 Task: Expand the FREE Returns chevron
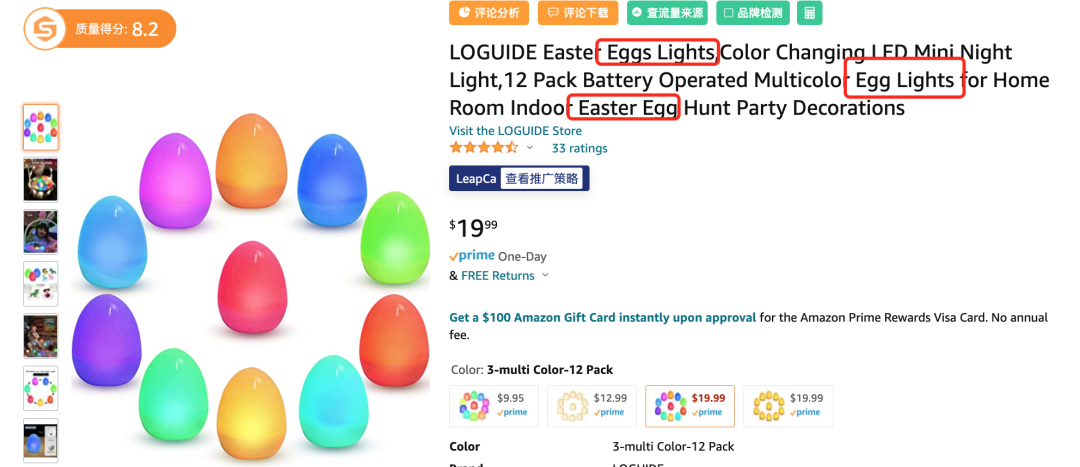[546, 276]
